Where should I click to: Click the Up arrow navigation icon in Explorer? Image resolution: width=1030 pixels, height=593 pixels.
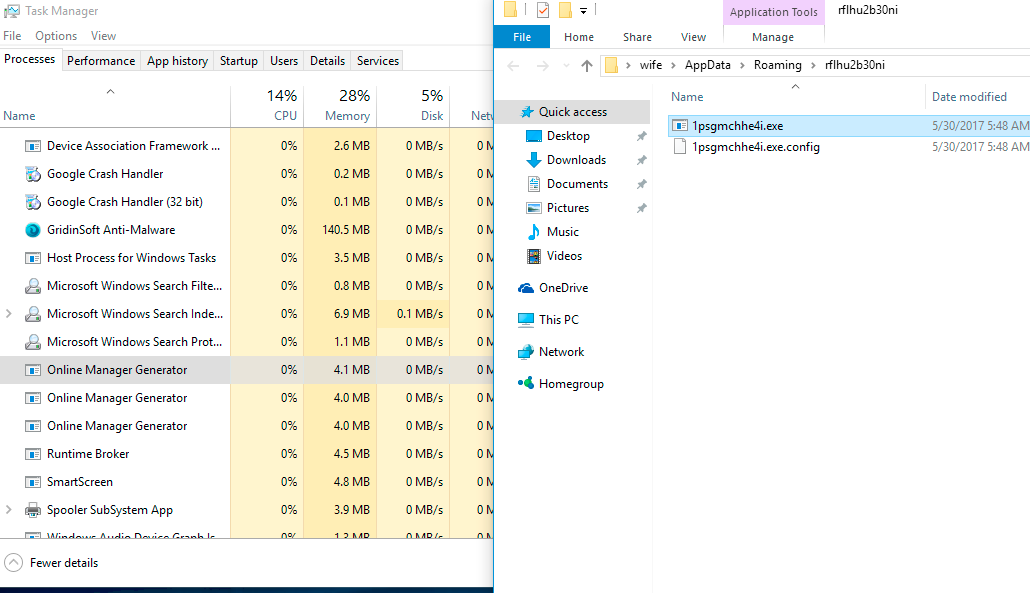(587, 66)
